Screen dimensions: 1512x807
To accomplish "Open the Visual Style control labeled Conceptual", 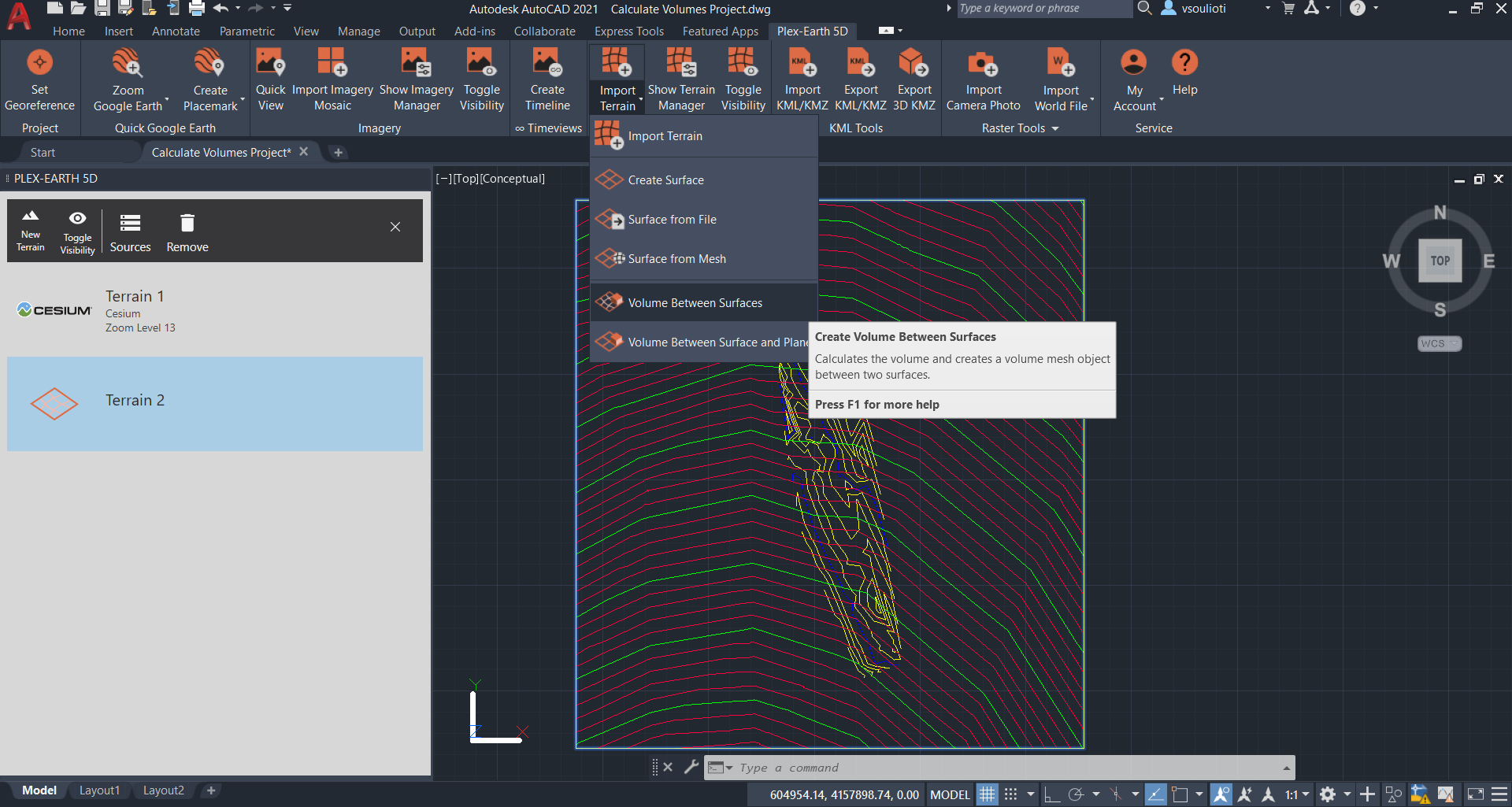I will 512,179.
